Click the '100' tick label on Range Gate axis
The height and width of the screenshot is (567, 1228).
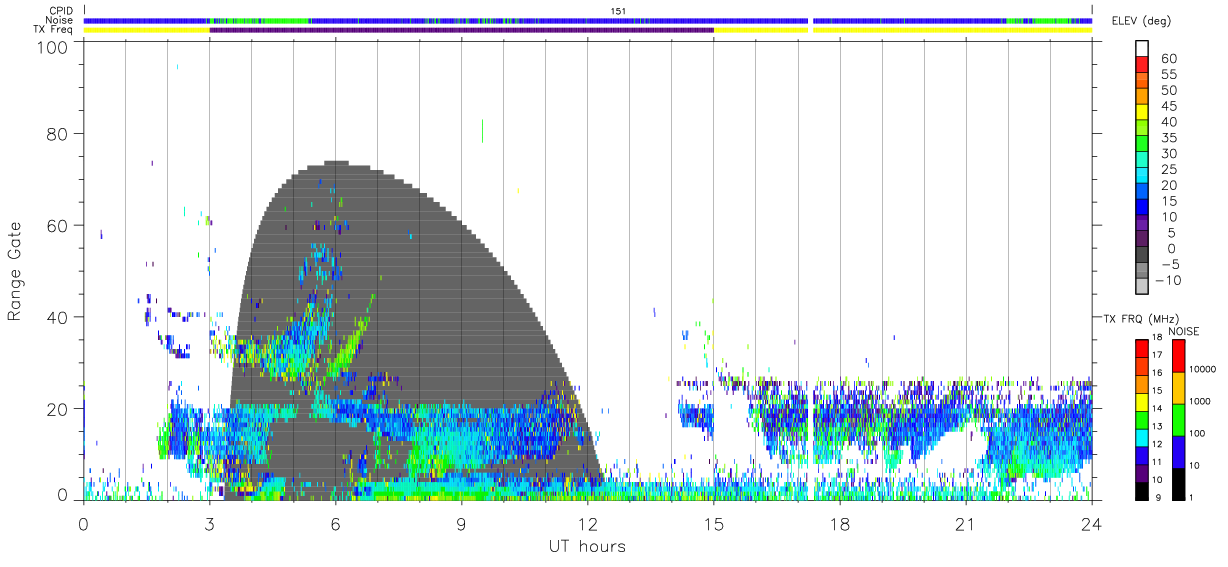point(53,46)
